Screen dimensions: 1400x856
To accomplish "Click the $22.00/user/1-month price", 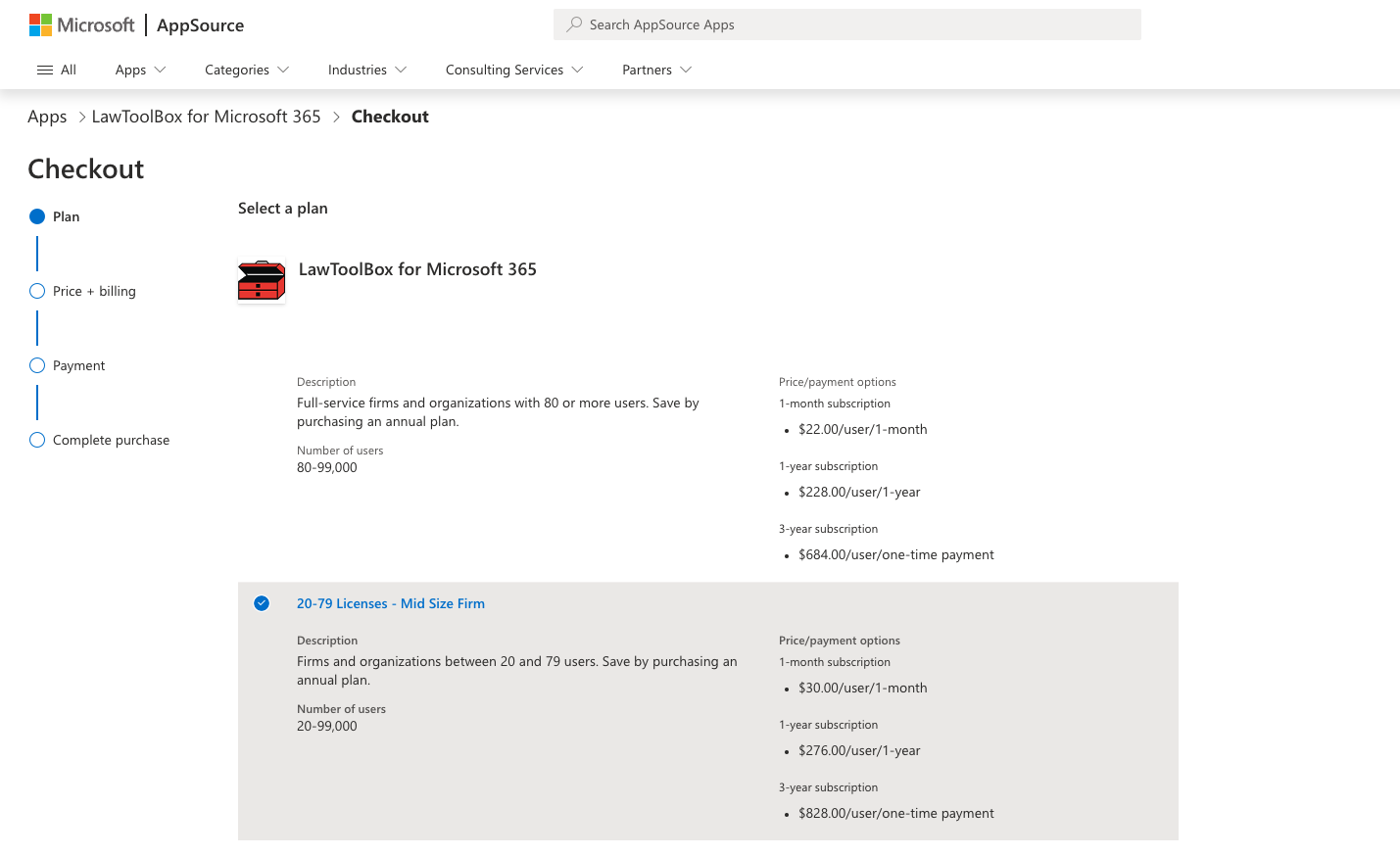I will (863, 429).
